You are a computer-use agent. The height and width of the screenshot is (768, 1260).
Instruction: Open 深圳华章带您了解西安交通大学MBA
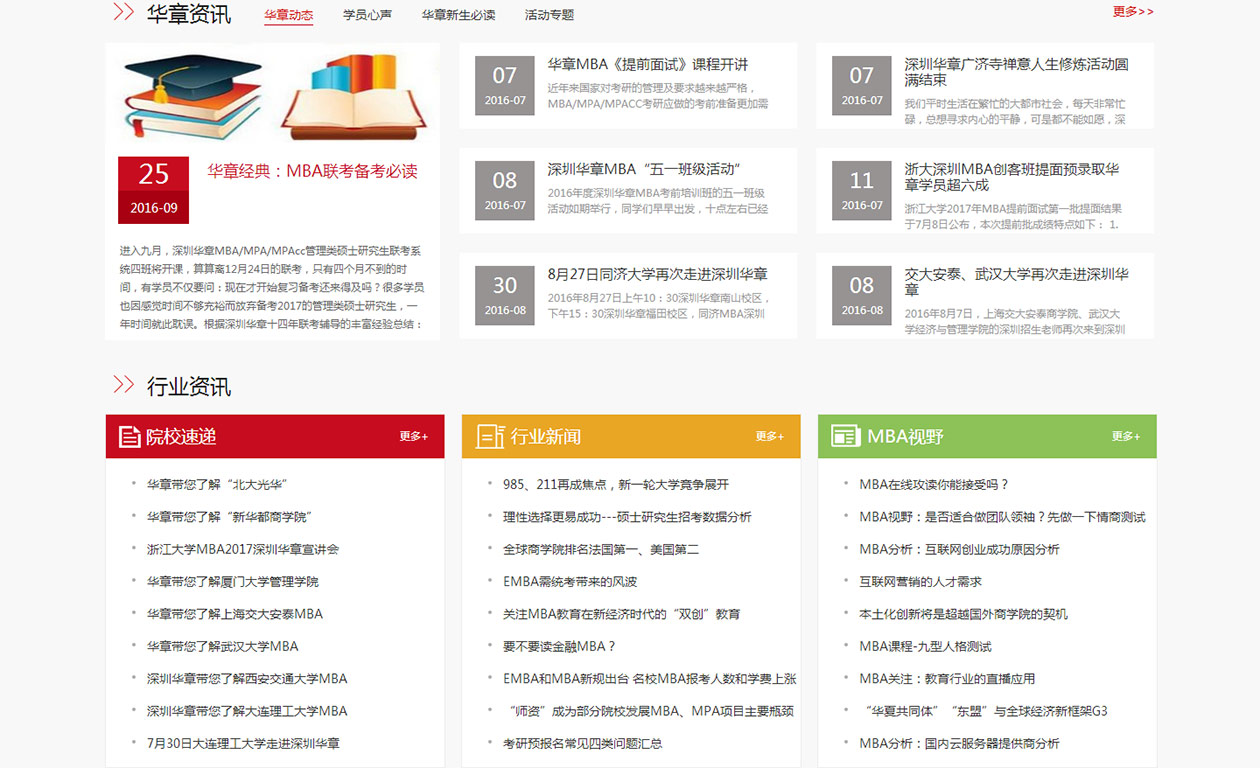pyautogui.click(x=247, y=679)
